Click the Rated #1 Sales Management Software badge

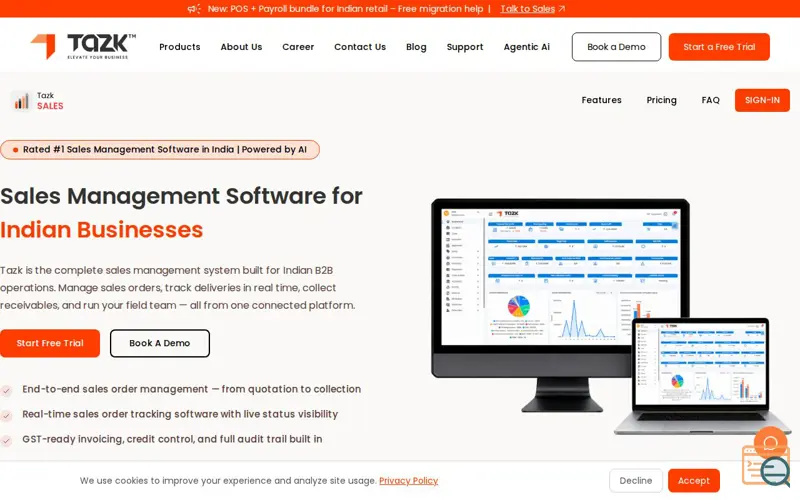160,149
